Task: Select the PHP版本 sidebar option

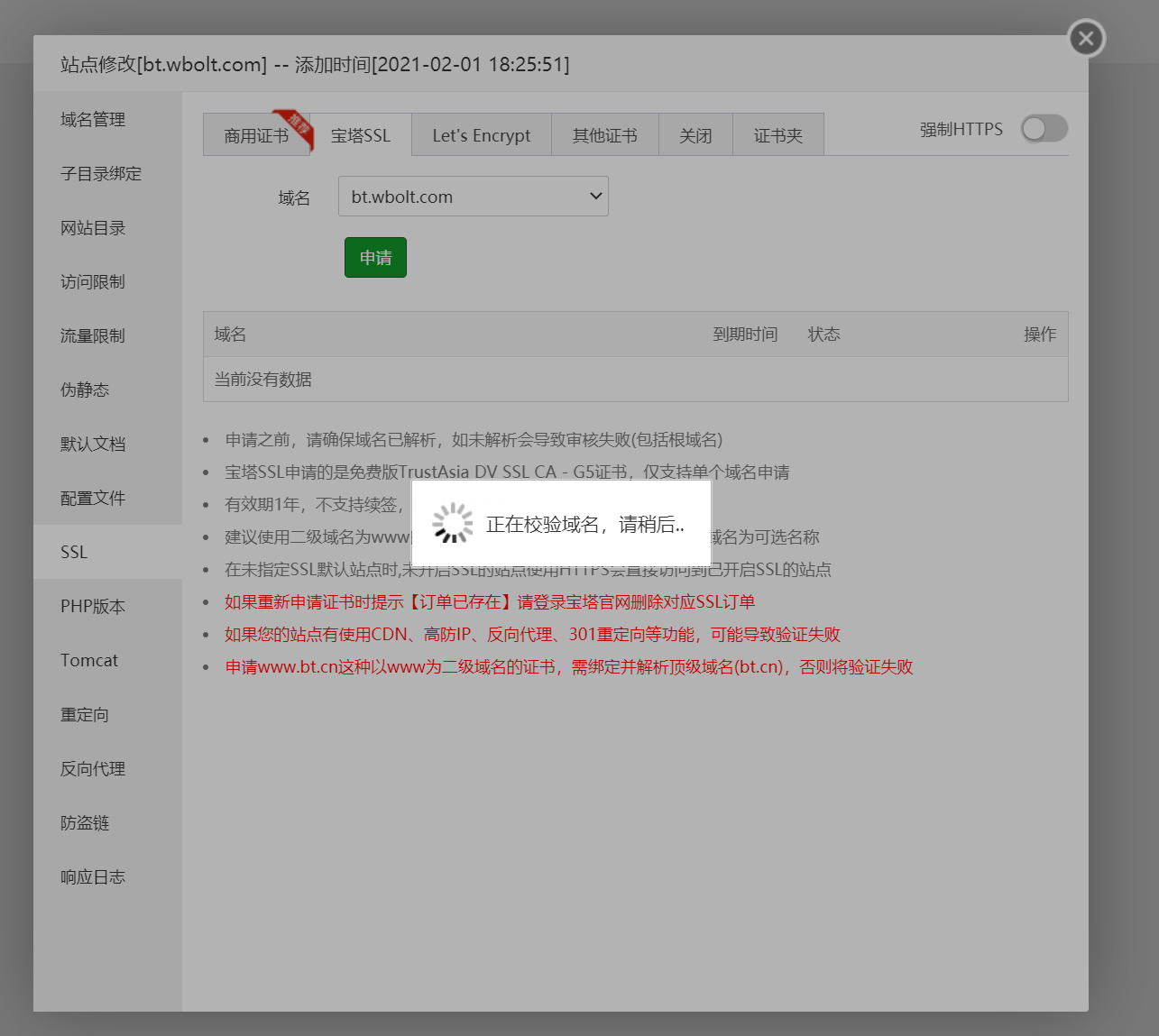Action: point(92,606)
